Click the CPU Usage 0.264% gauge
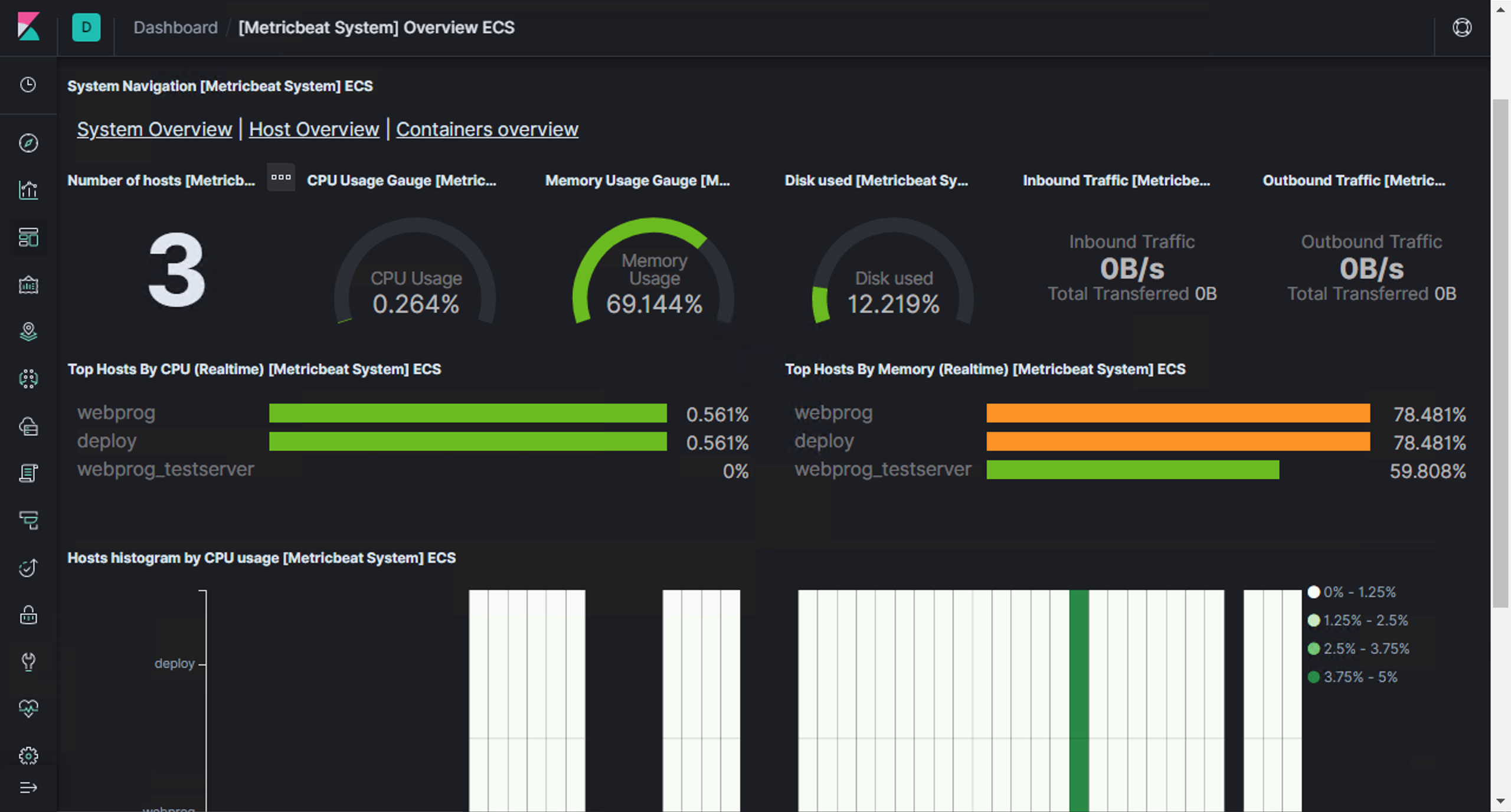1511x812 pixels. point(416,272)
